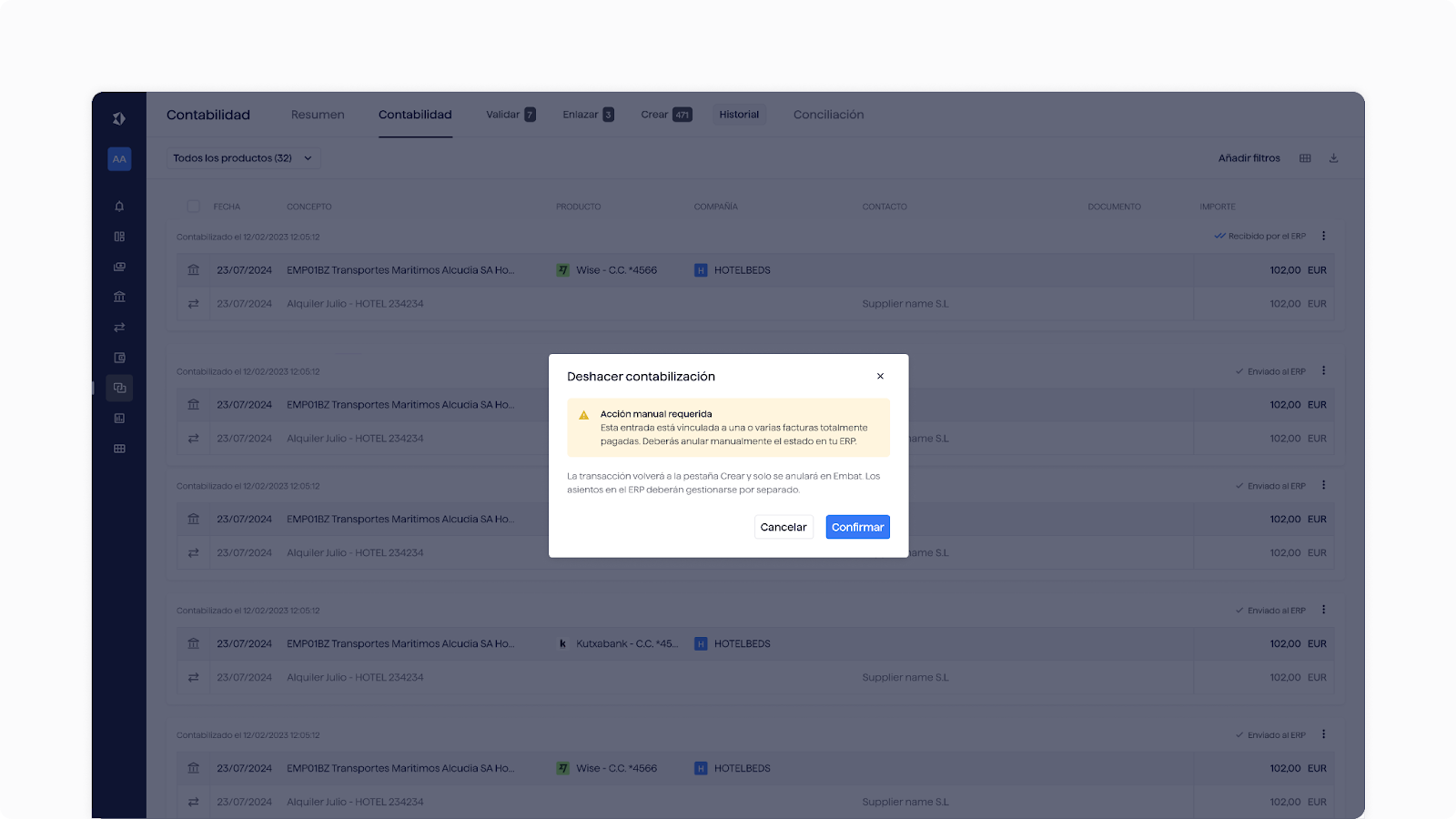
Task: Toggle the select-all checkbox in table header
Action: pos(193,207)
